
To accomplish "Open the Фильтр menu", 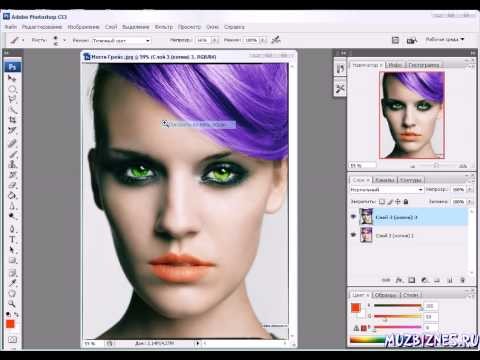I will [x=164, y=27].
